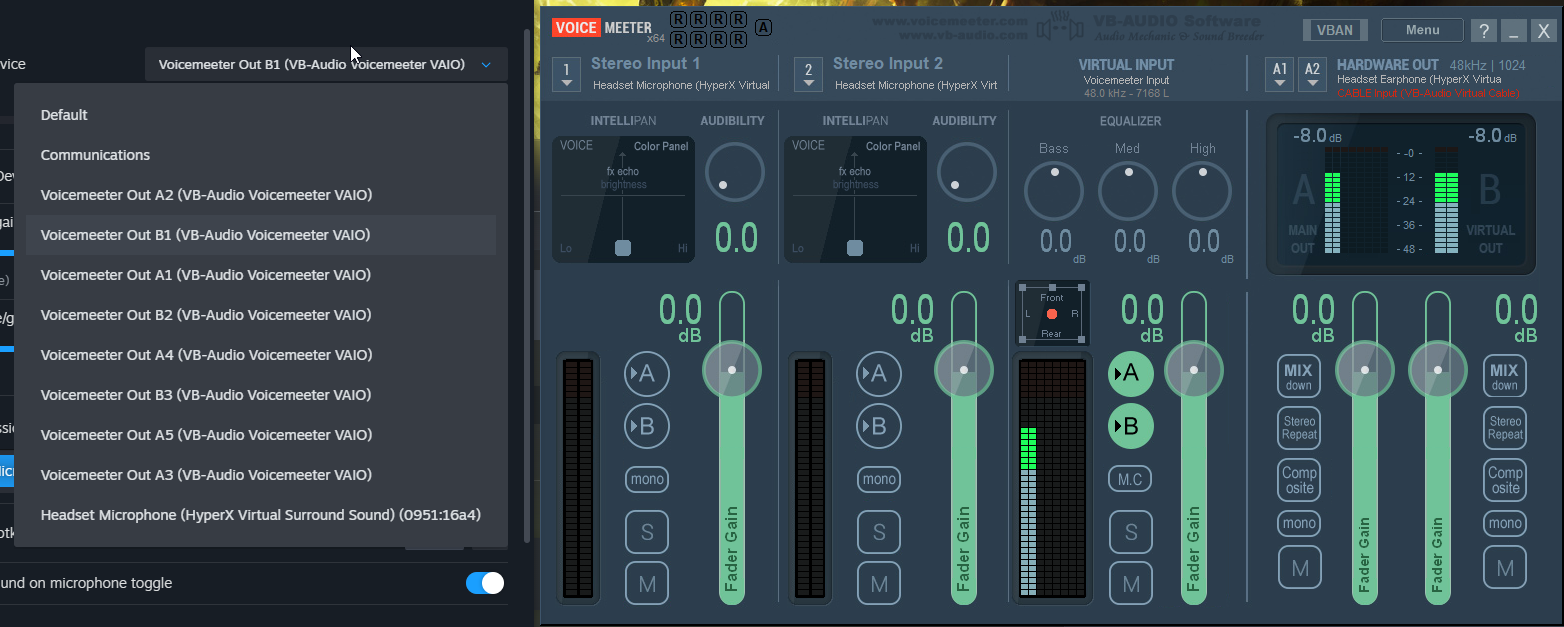
Task: Open Stereo Input 2 device selector
Action: [x=809, y=74]
